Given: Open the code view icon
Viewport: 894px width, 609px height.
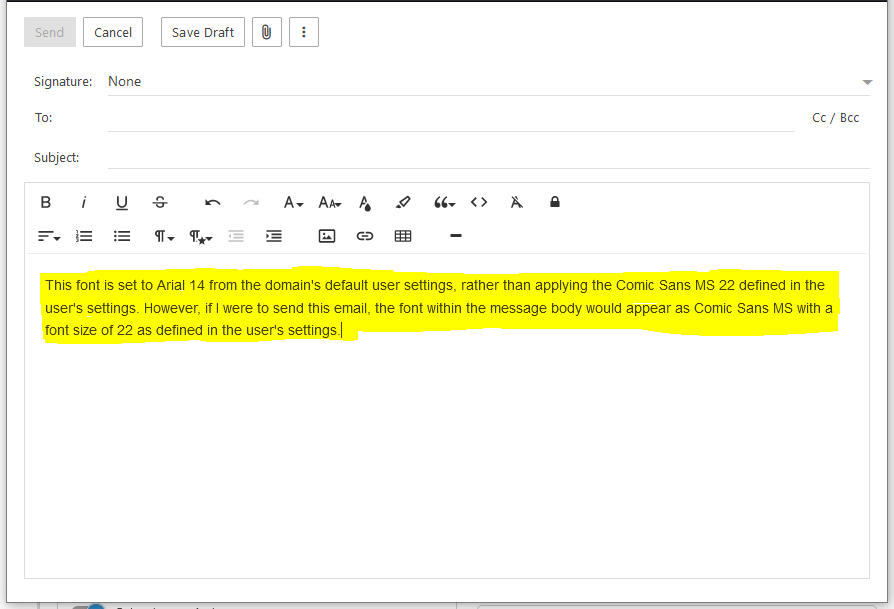Looking at the screenshot, I should (x=479, y=202).
